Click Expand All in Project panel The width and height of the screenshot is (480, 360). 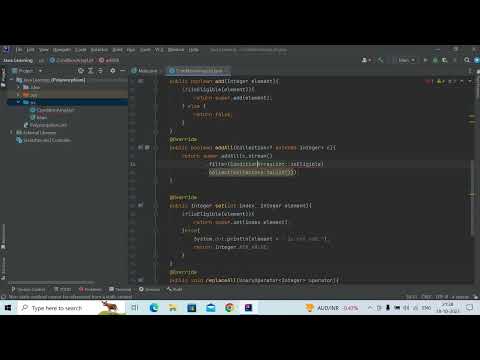pyautogui.click(x=90, y=71)
